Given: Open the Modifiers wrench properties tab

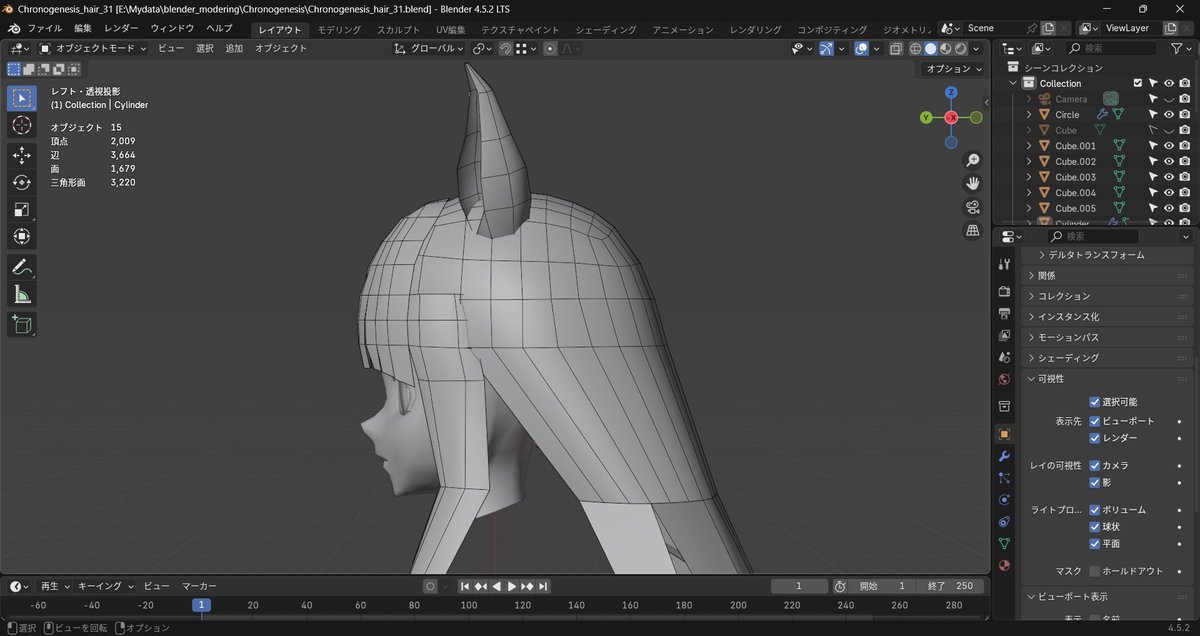Looking at the screenshot, I should [1004, 456].
